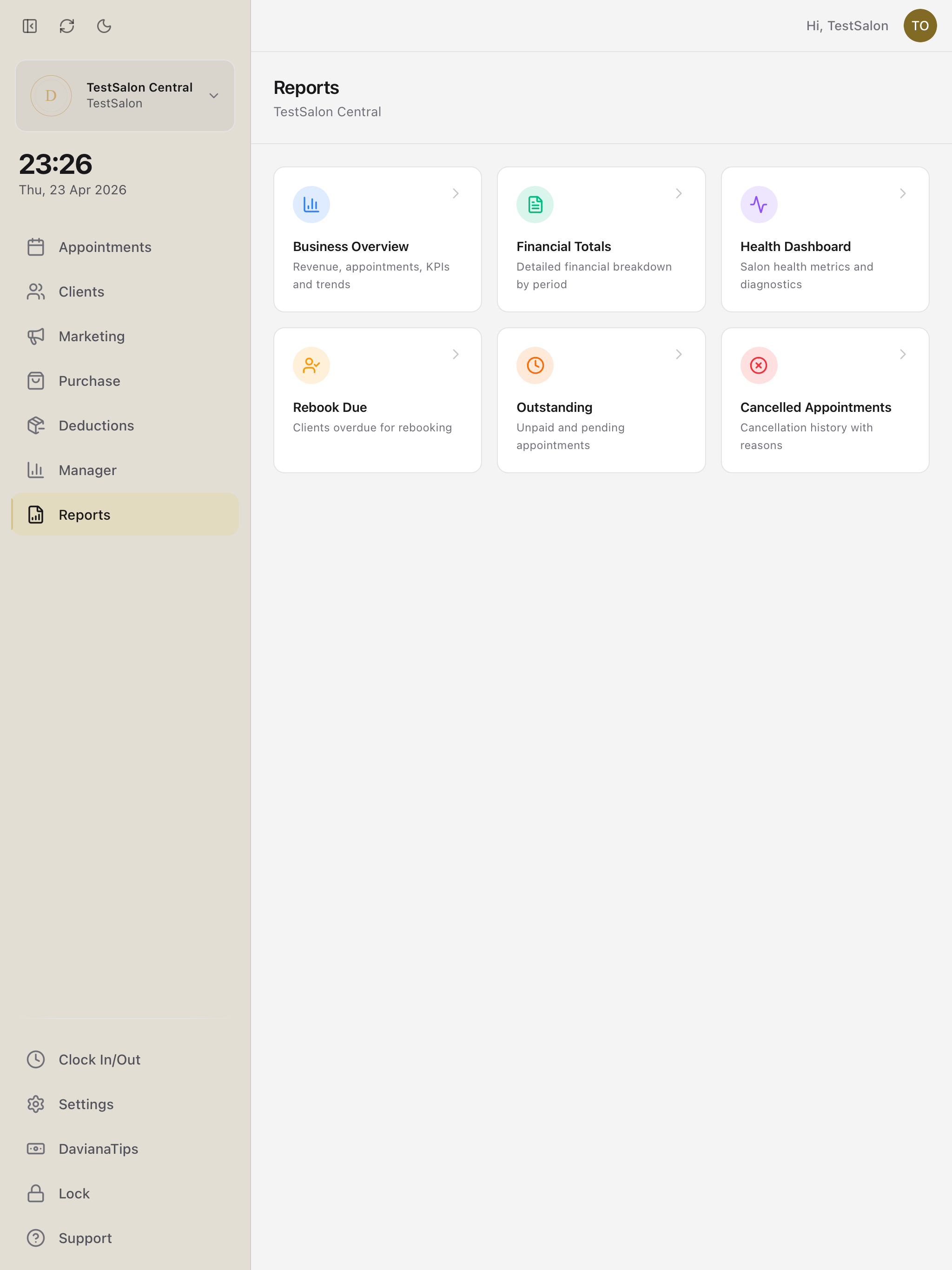The width and height of the screenshot is (952, 1270).
Task: Click the 23:26 clock display
Action: pos(56,164)
